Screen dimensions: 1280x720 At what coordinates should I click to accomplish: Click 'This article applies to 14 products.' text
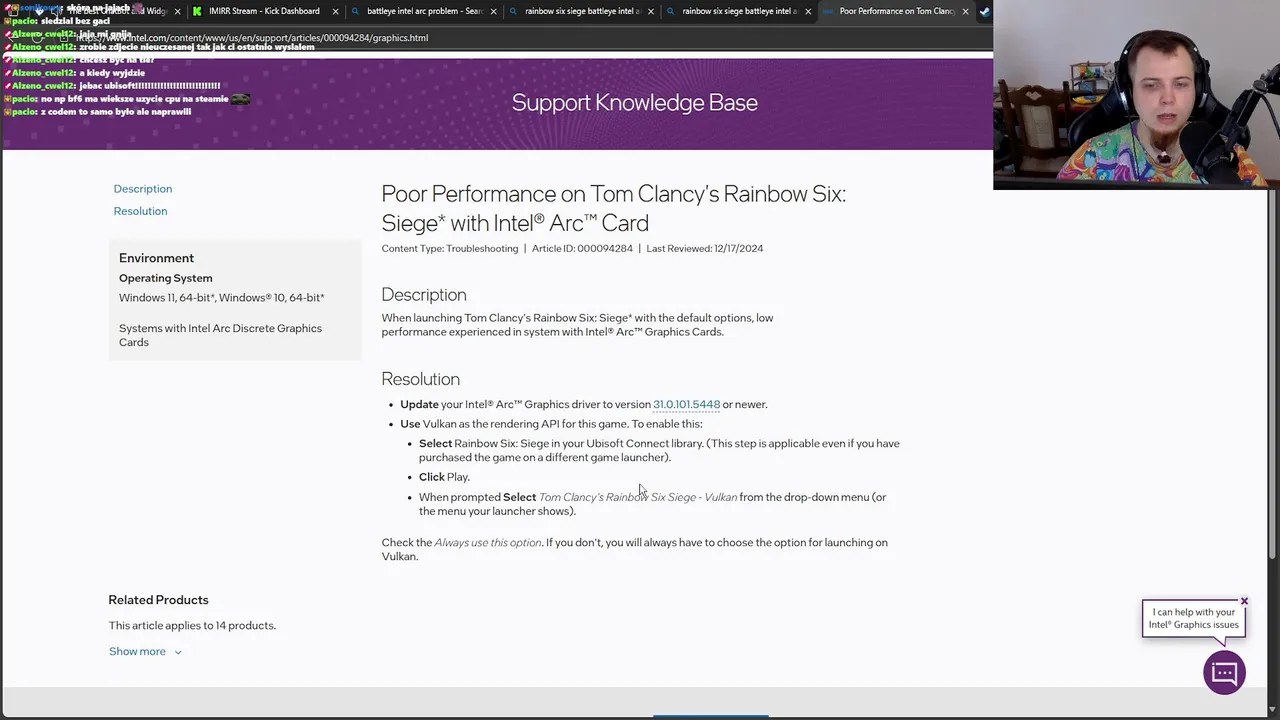(x=192, y=625)
